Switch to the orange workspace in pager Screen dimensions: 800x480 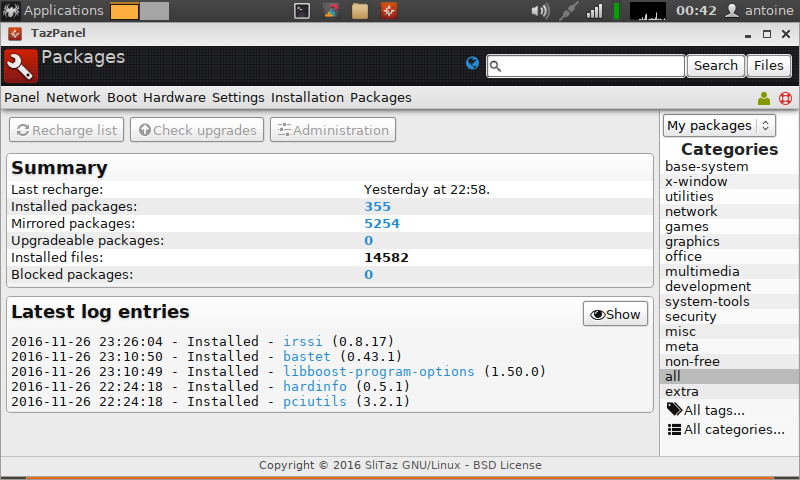coord(124,11)
